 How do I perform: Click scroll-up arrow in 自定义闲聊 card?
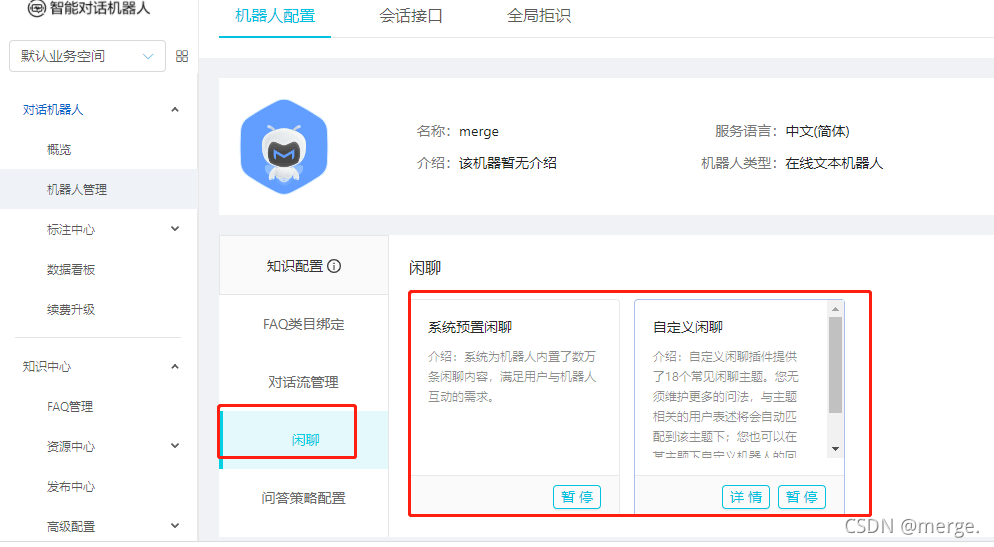click(x=836, y=309)
